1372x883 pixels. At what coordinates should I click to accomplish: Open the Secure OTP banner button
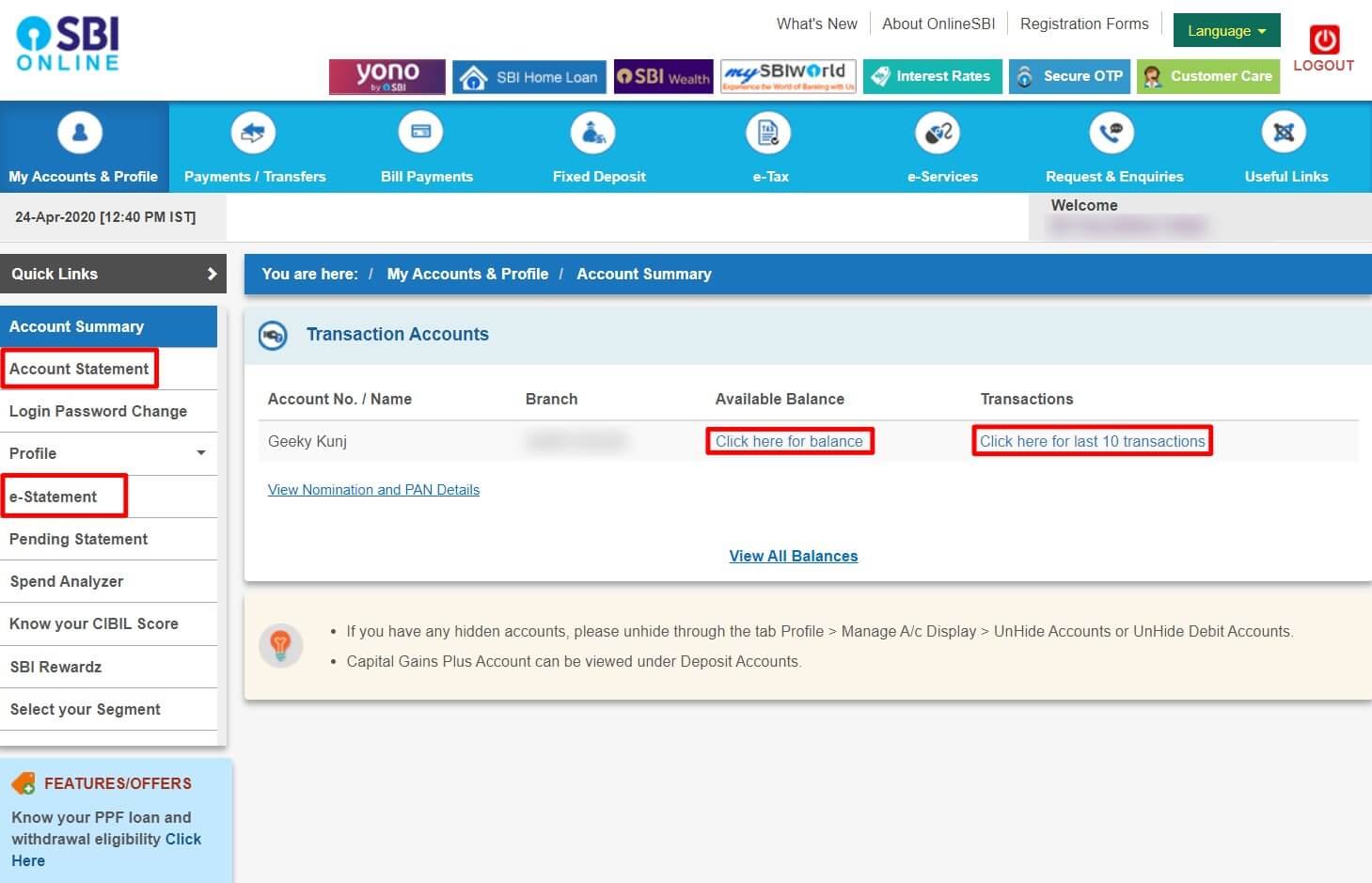pos(1069,76)
